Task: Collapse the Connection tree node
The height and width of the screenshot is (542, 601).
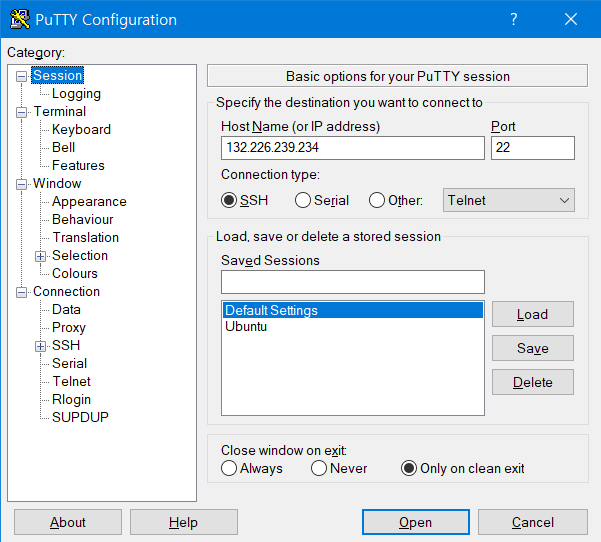Action: (21, 292)
